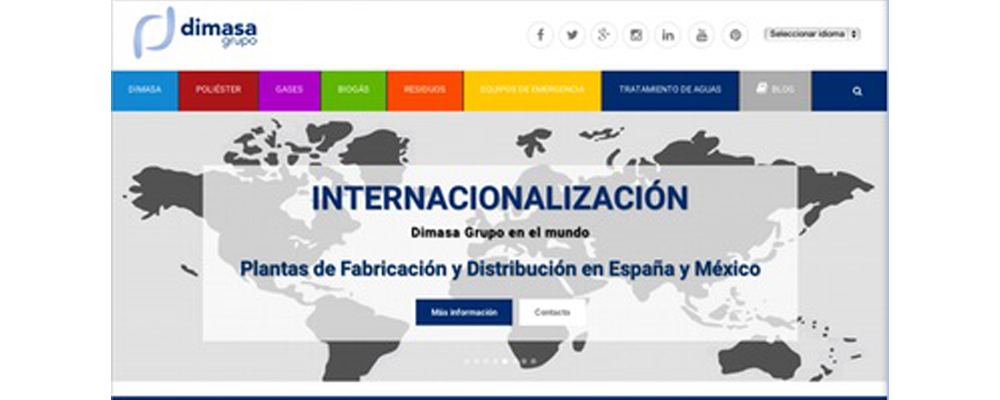1000x400 pixels.
Task: Select the POLIÉSTER menu item
Action: [218, 90]
